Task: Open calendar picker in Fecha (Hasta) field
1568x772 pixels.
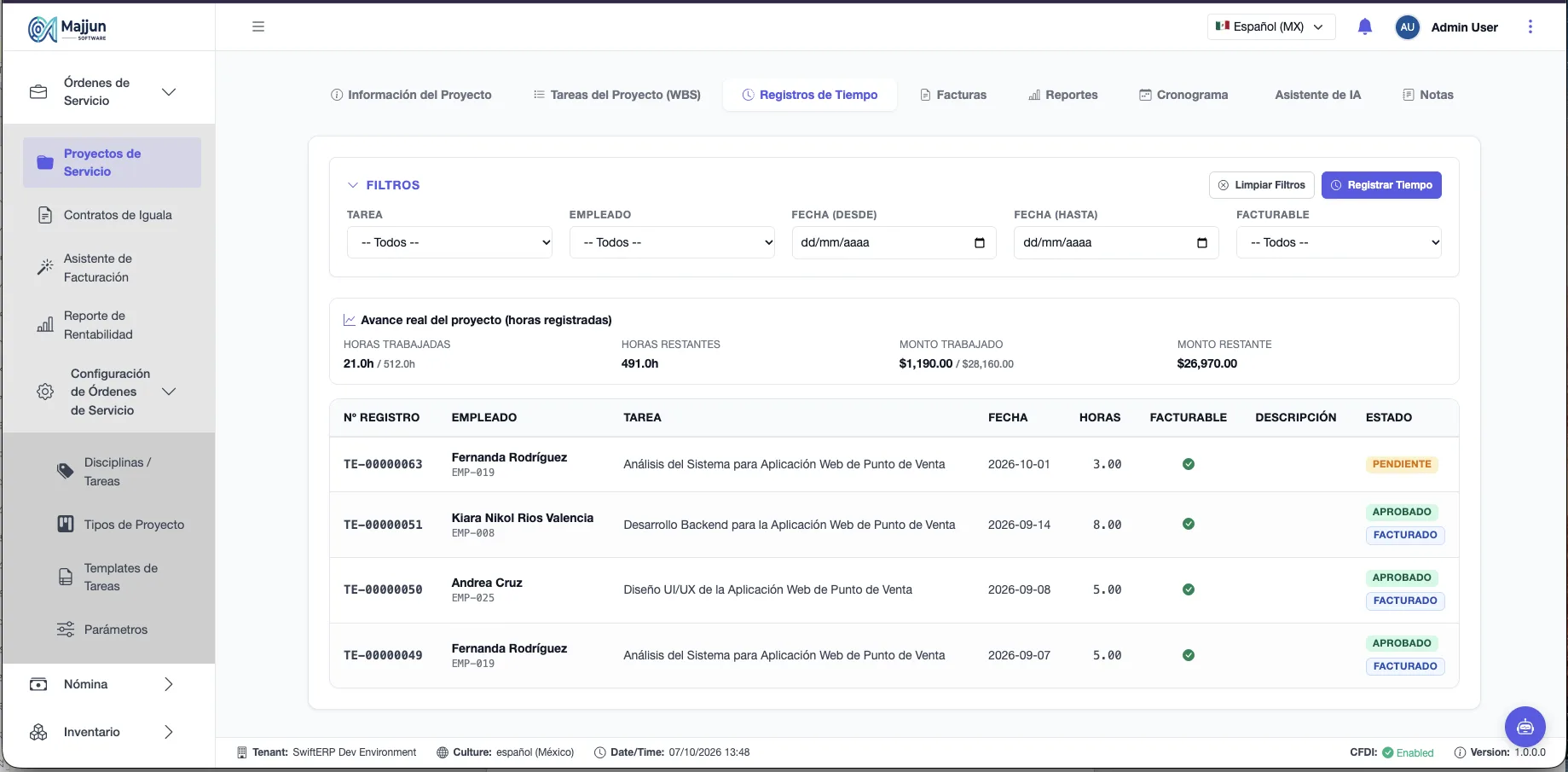Action: pyautogui.click(x=1202, y=243)
